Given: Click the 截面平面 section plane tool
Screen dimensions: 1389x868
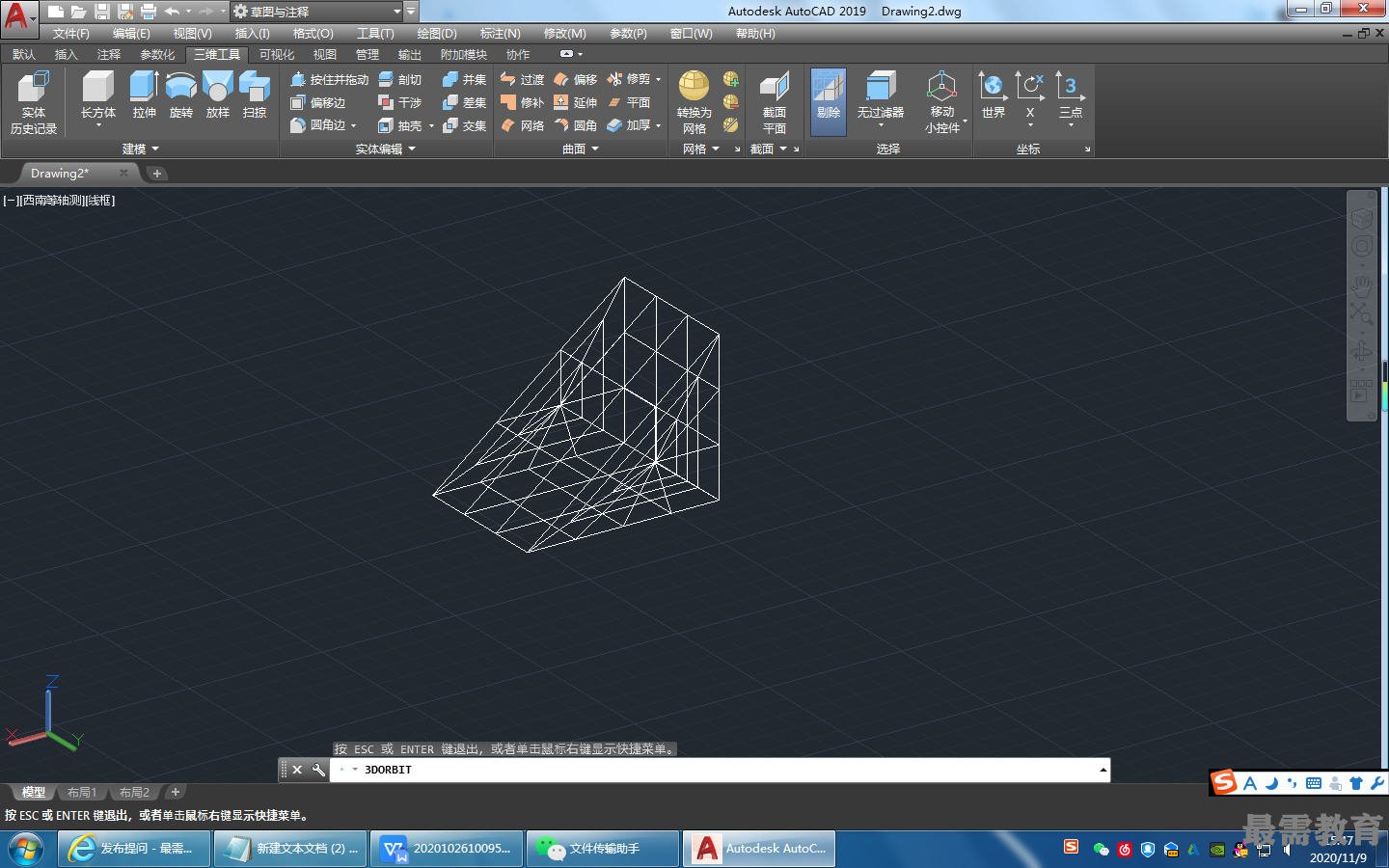Looking at the screenshot, I should [x=775, y=102].
